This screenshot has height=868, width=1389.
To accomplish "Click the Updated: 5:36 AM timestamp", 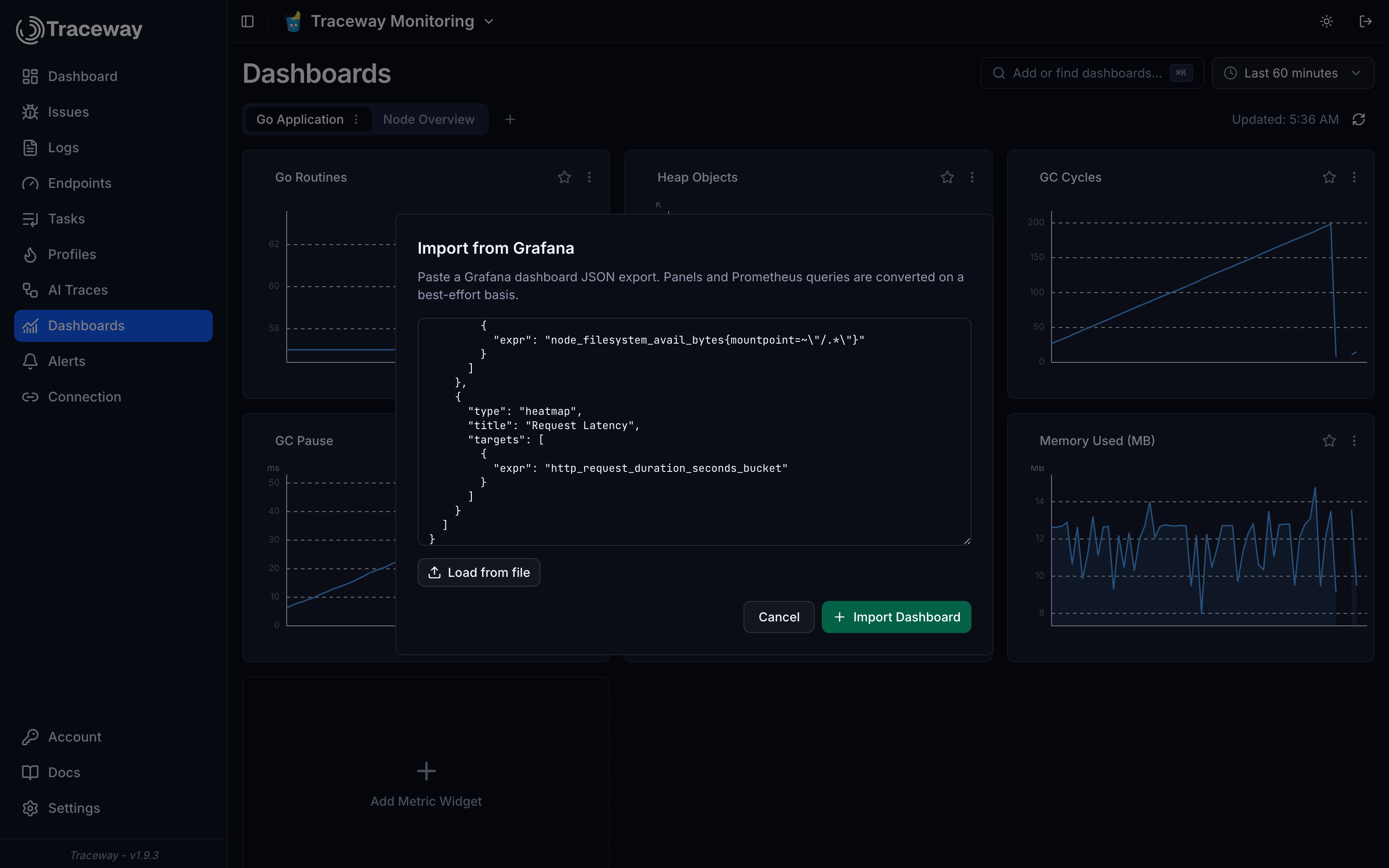I will click(x=1284, y=119).
